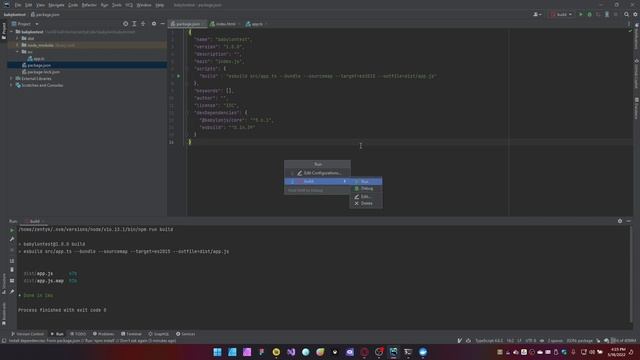Open the Version Control tool window

[x=27, y=334]
